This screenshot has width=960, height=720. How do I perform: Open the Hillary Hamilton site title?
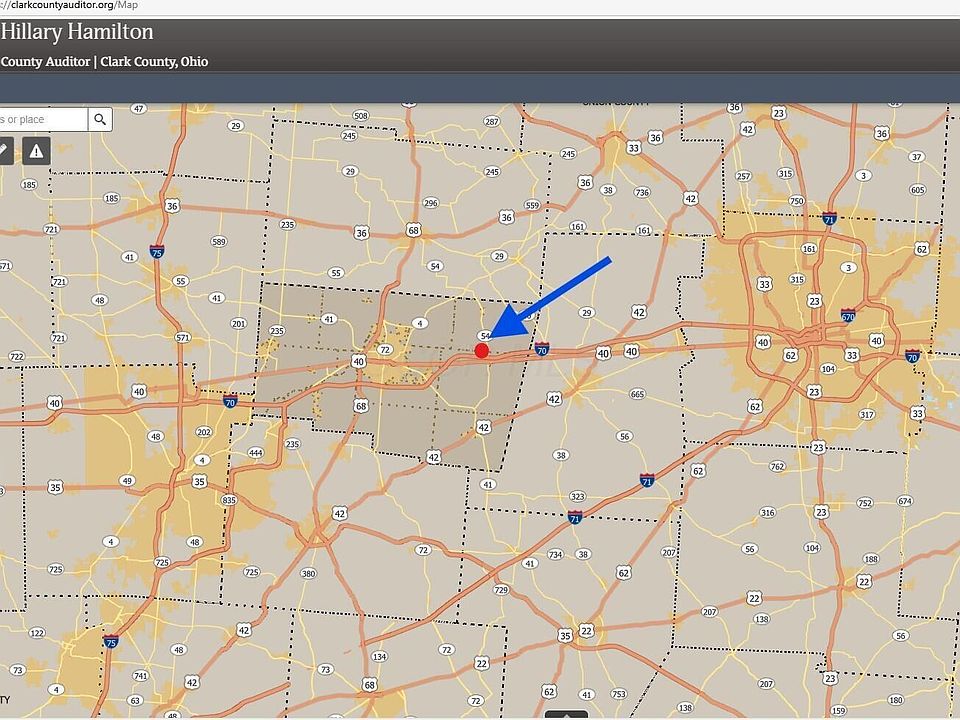77,32
